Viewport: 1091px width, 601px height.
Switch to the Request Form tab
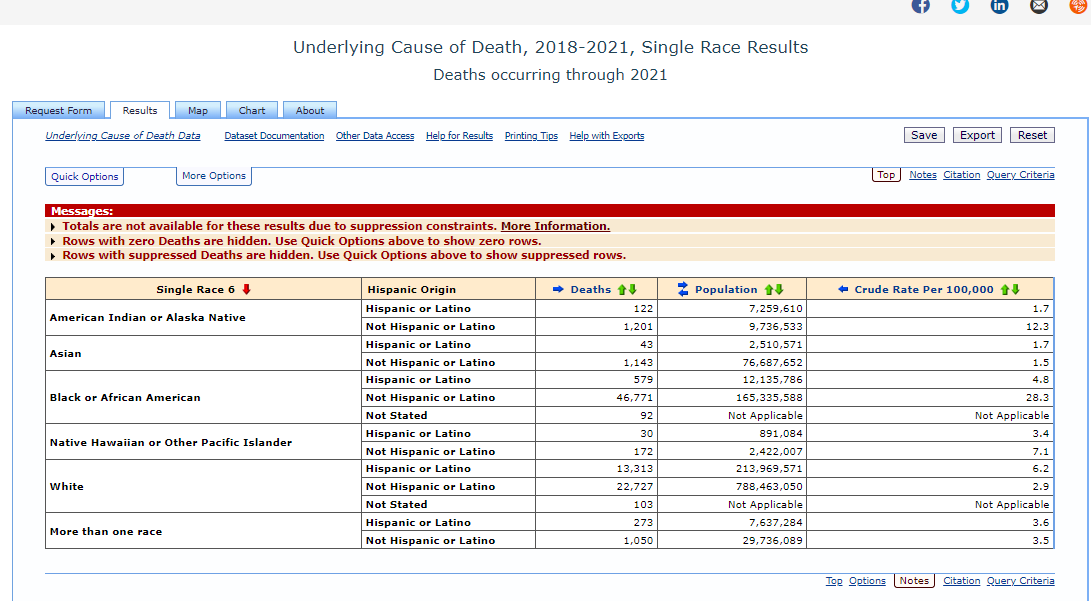[x=58, y=110]
